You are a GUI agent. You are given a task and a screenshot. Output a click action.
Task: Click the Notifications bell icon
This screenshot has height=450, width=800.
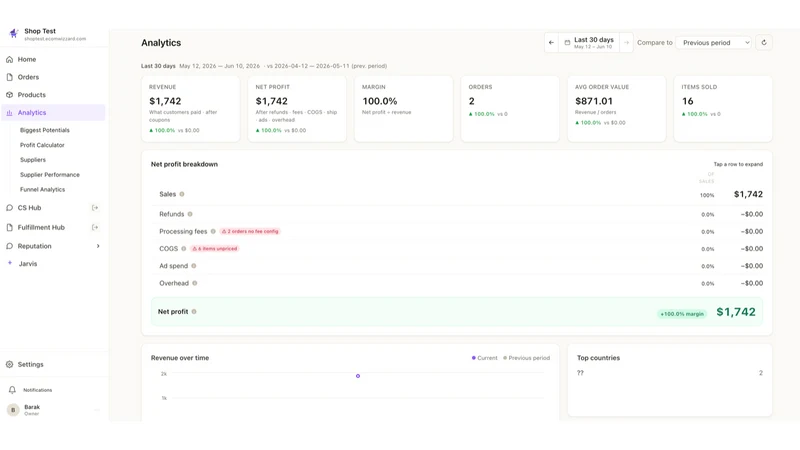click(12, 390)
